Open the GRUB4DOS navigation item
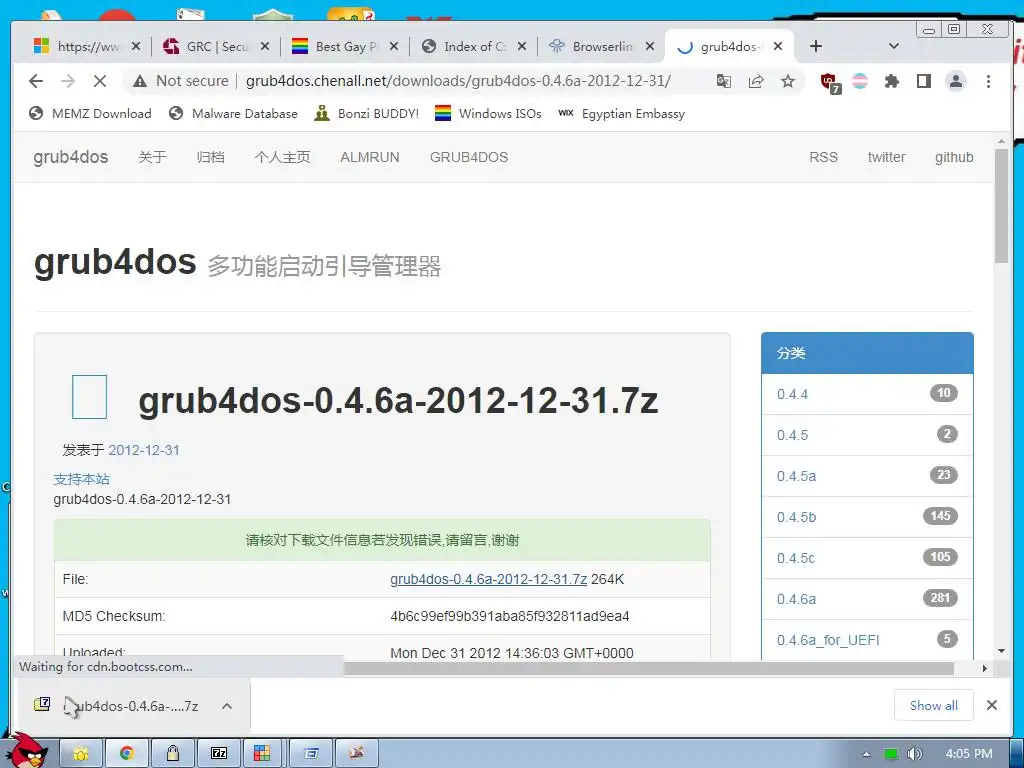This screenshot has height=768, width=1024. pos(469,157)
